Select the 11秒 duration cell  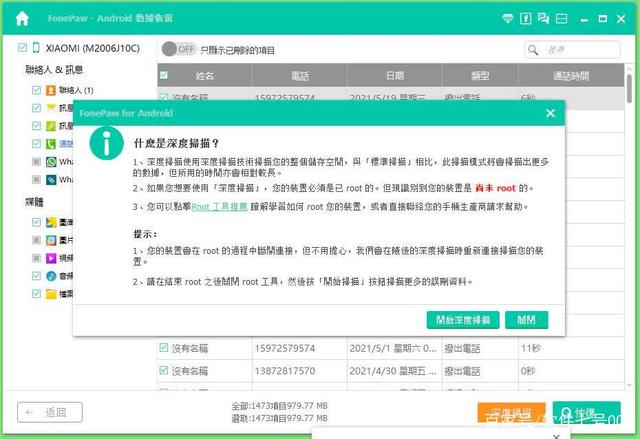point(571,348)
